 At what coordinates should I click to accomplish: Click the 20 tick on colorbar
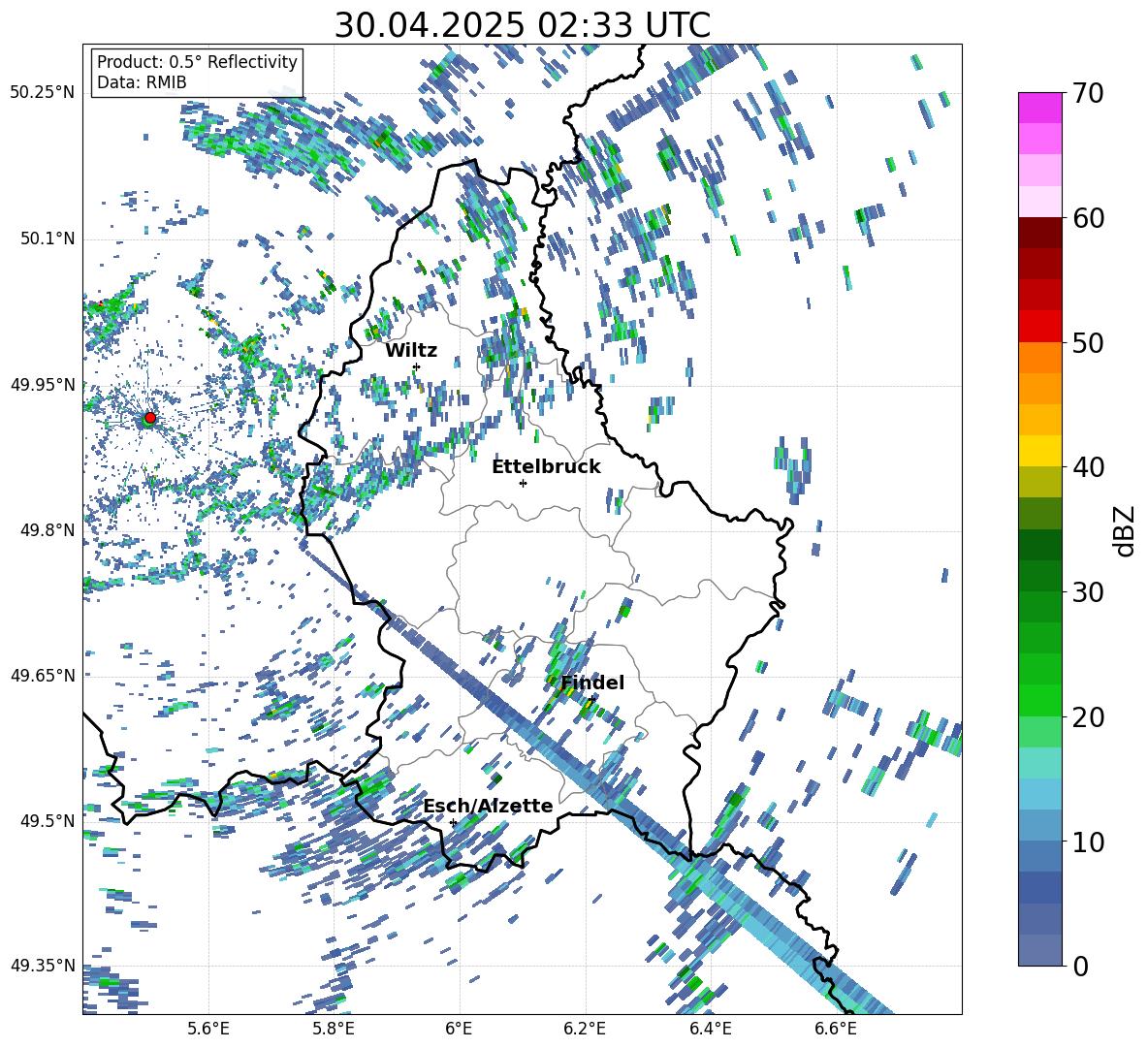click(1088, 717)
